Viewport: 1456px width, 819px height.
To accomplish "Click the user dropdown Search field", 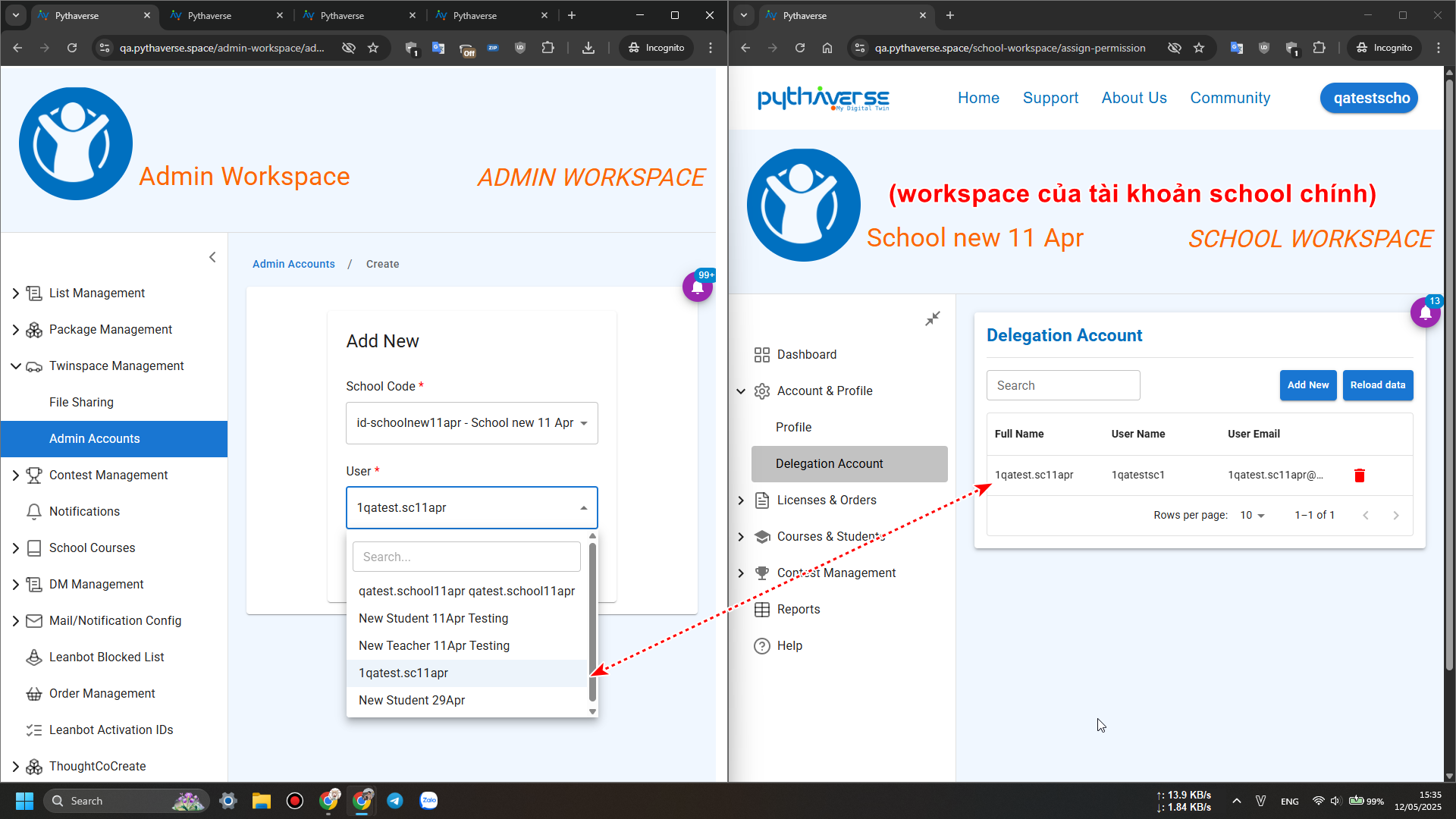I will tap(466, 557).
